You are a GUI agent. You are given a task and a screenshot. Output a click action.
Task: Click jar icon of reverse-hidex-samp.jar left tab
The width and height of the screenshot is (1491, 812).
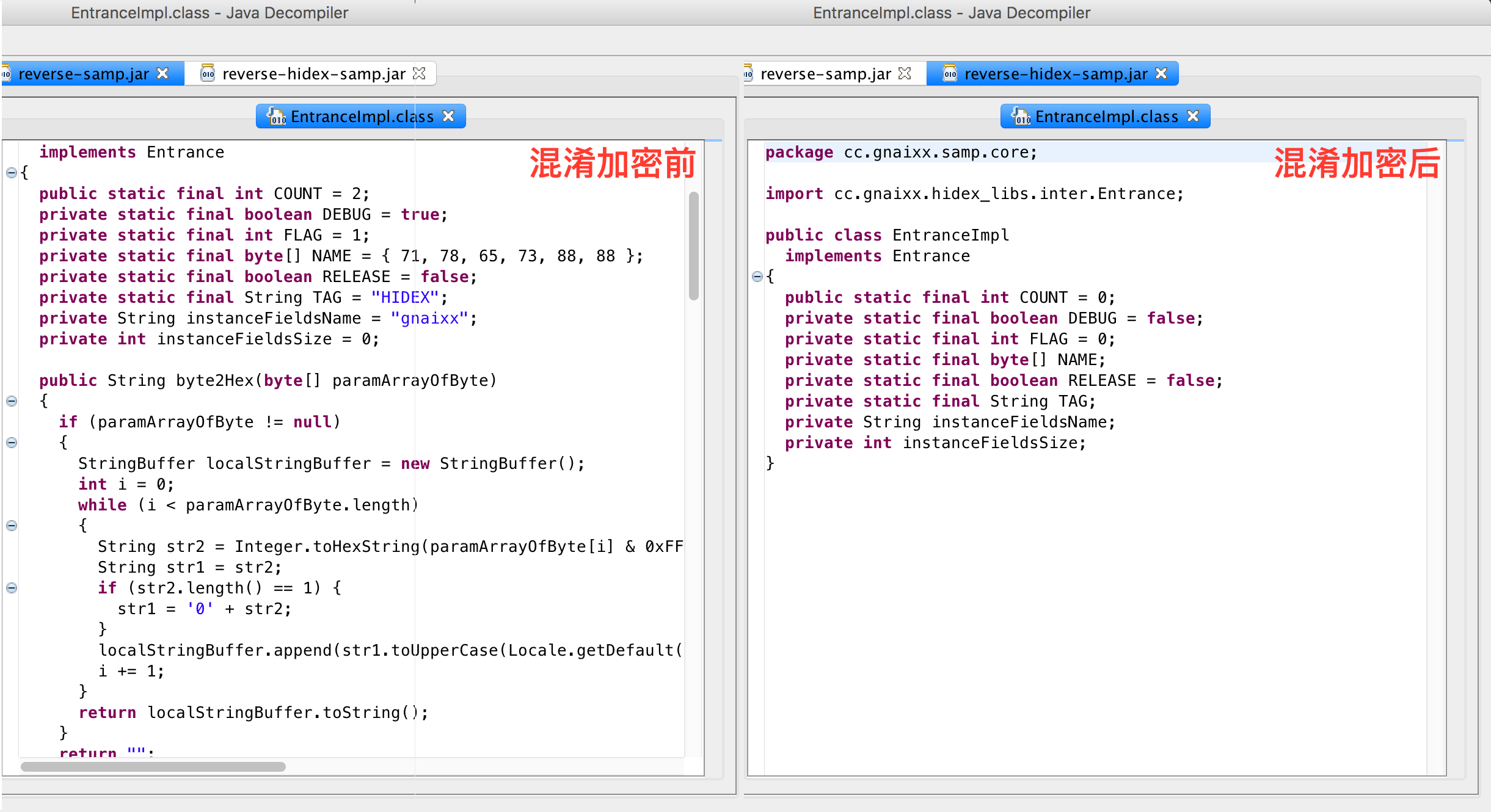(208, 73)
